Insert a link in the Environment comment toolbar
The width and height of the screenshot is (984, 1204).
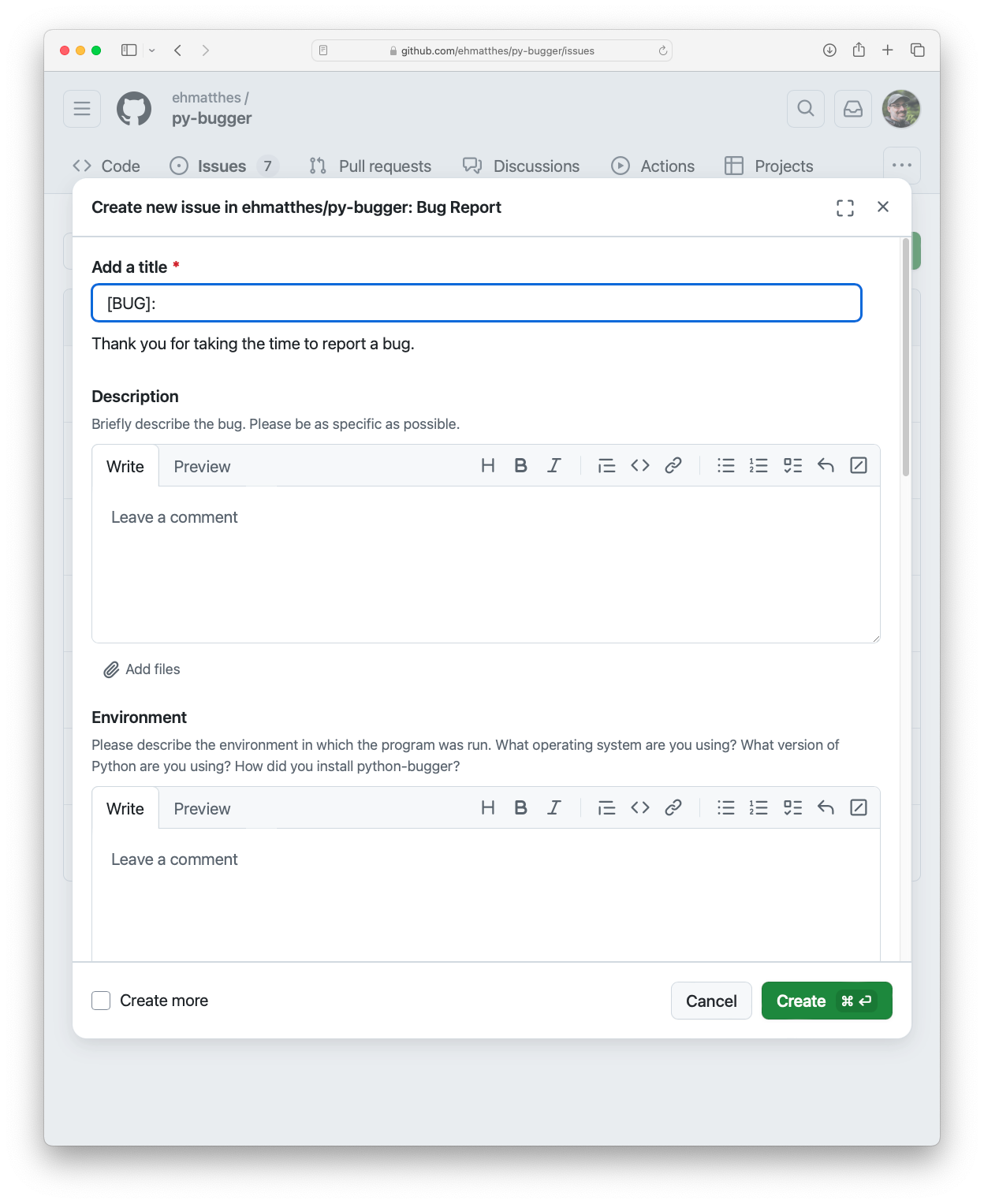673,807
